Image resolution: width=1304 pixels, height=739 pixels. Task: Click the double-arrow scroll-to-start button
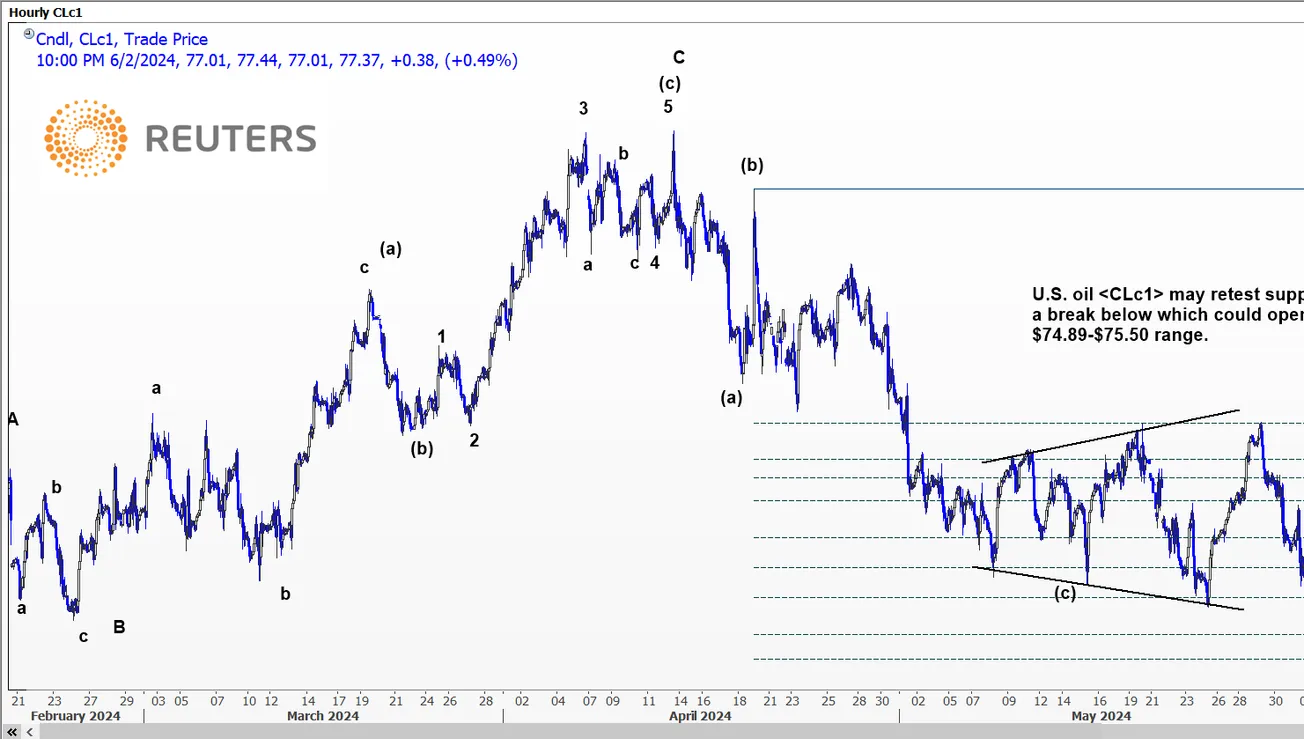[x=12, y=732]
